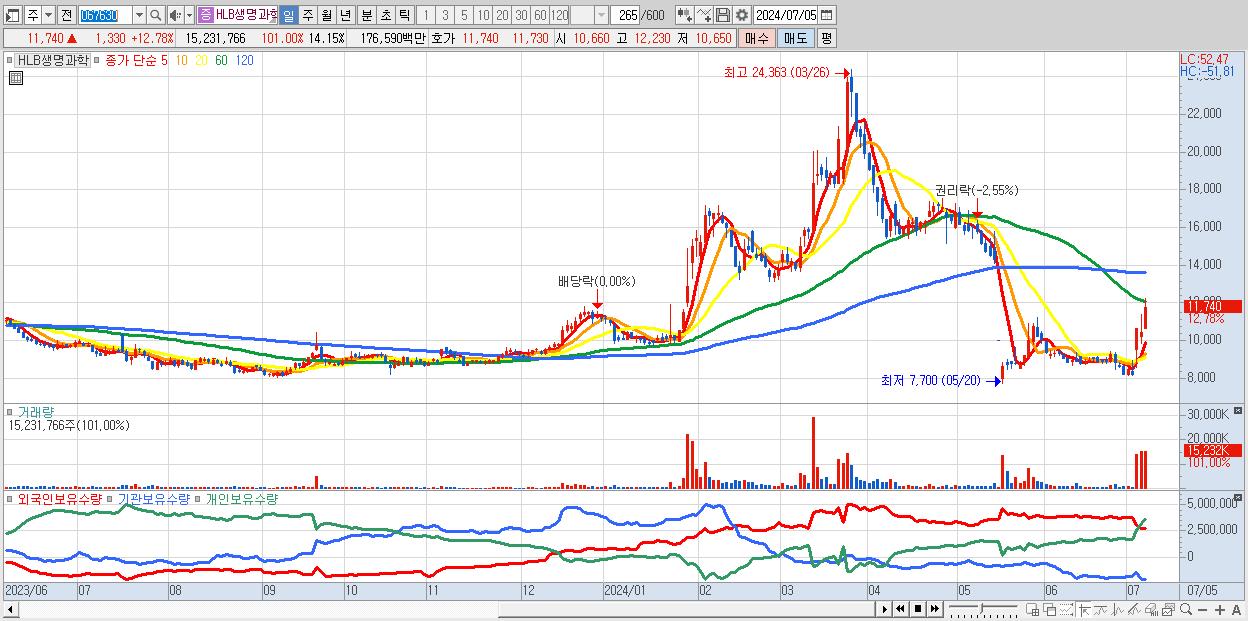The height and width of the screenshot is (621, 1248).
Task: Click the candle count field showing 265
Action: point(625,15)
